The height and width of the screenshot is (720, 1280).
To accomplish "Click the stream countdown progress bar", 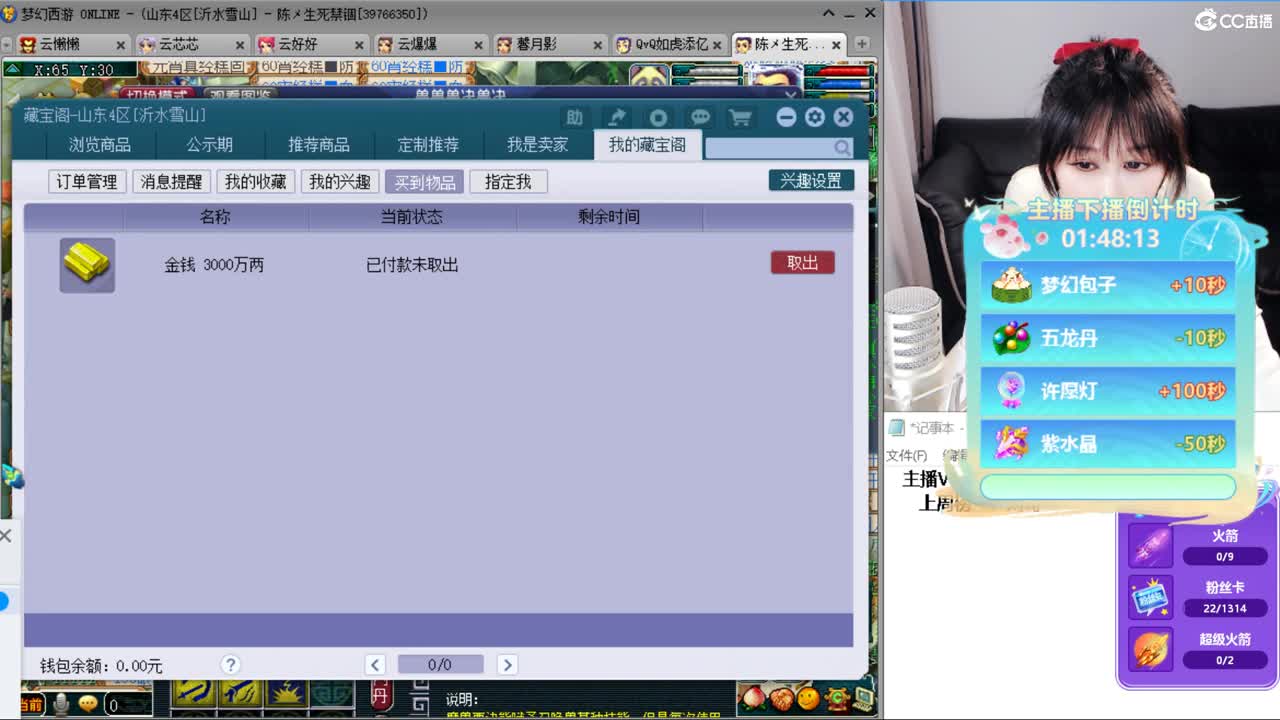I will [1108, 486].
